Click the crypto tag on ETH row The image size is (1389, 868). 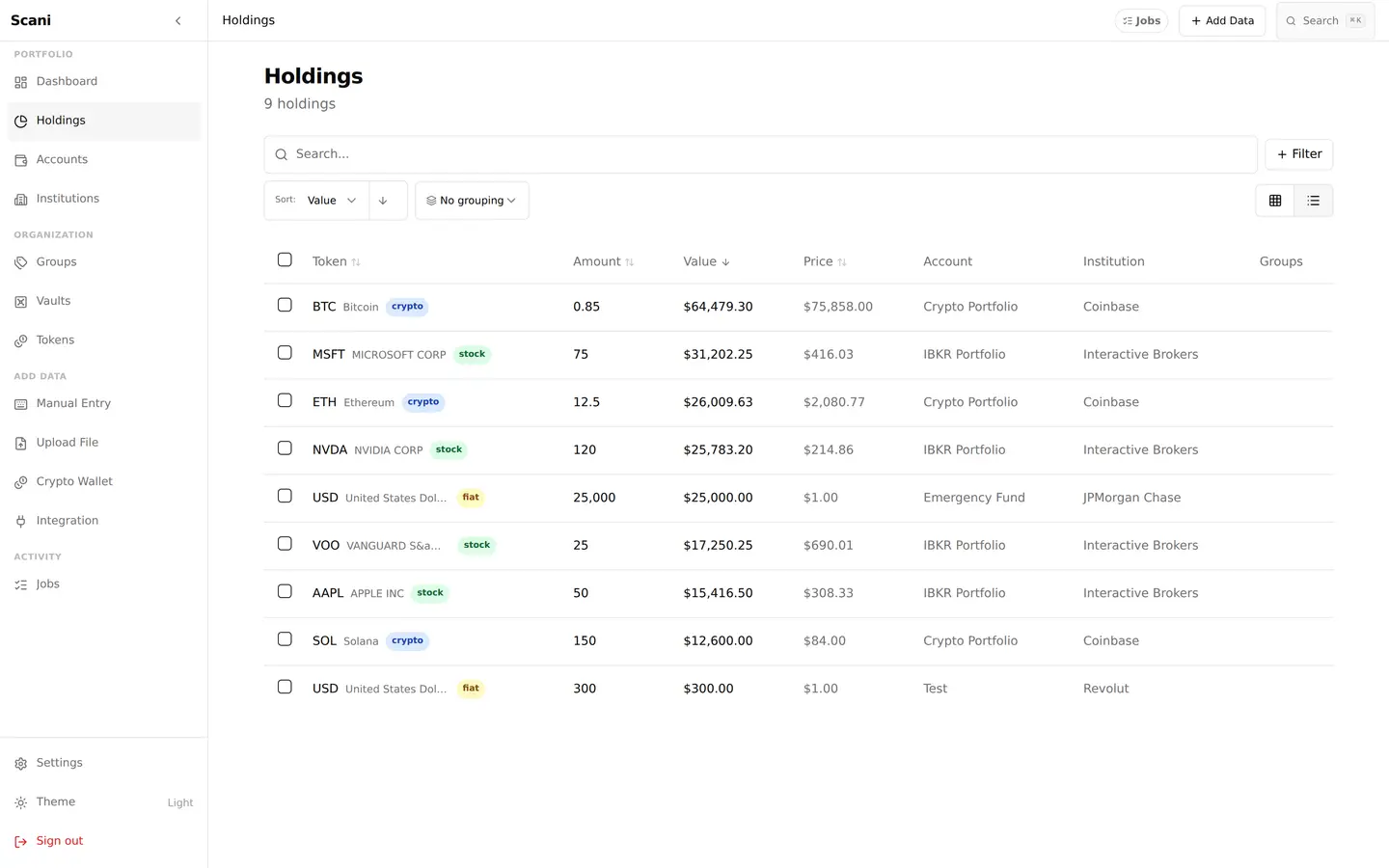pyautogui.click(x=423, y=402)
